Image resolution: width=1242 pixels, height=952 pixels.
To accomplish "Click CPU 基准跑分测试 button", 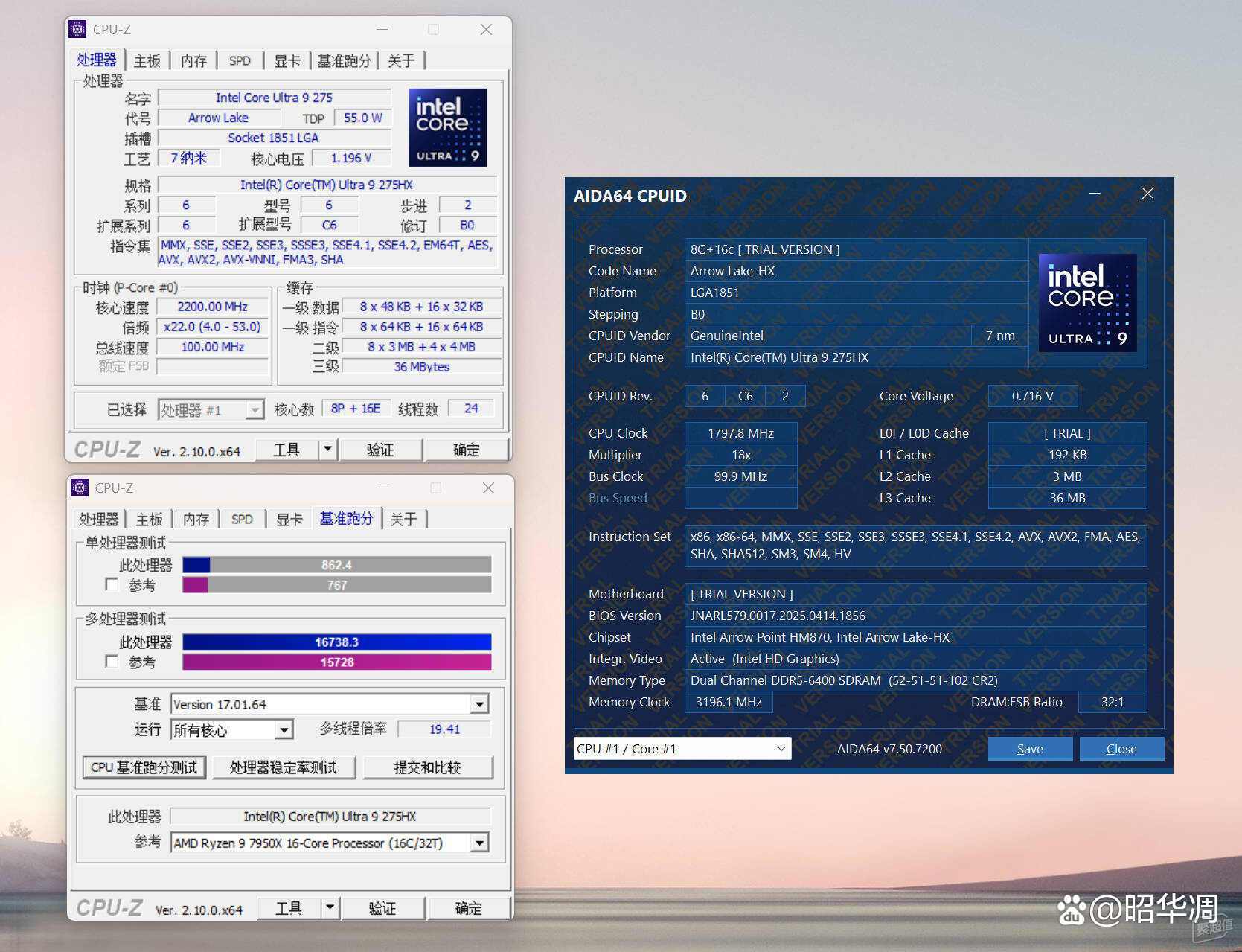I will tap(144, 767).
